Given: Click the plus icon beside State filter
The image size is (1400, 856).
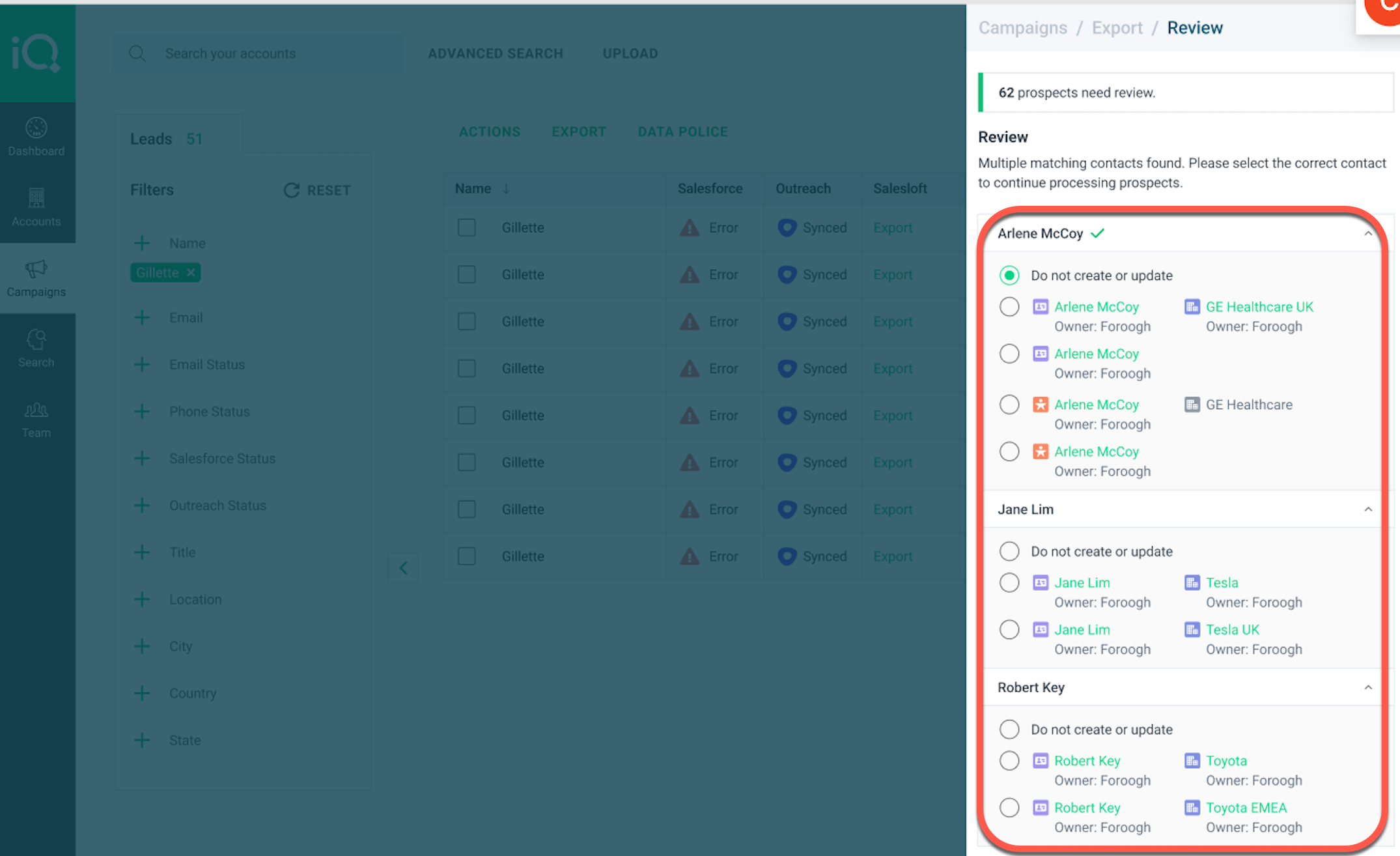Looking at the screenshot, I should coord(142,739).
